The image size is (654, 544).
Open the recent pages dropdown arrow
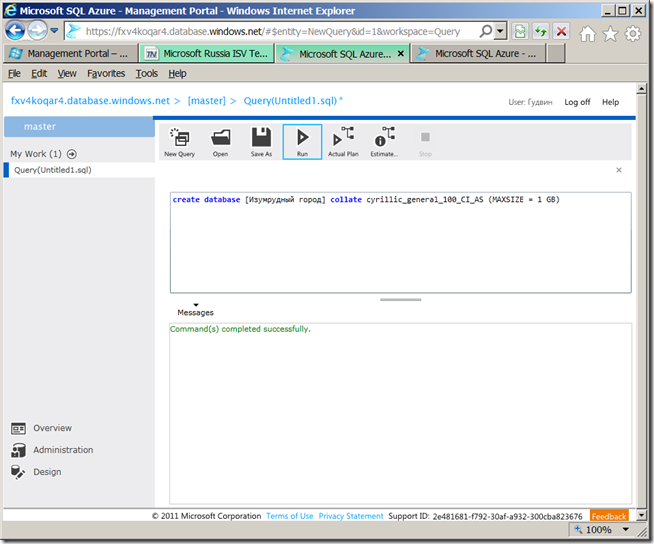(x=54, y=30)
